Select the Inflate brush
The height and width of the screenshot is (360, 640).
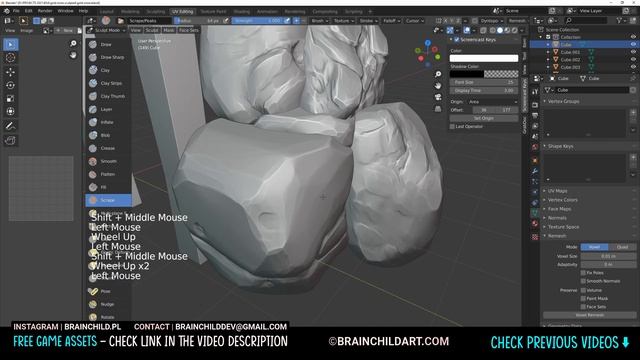[x=108, y=122]
